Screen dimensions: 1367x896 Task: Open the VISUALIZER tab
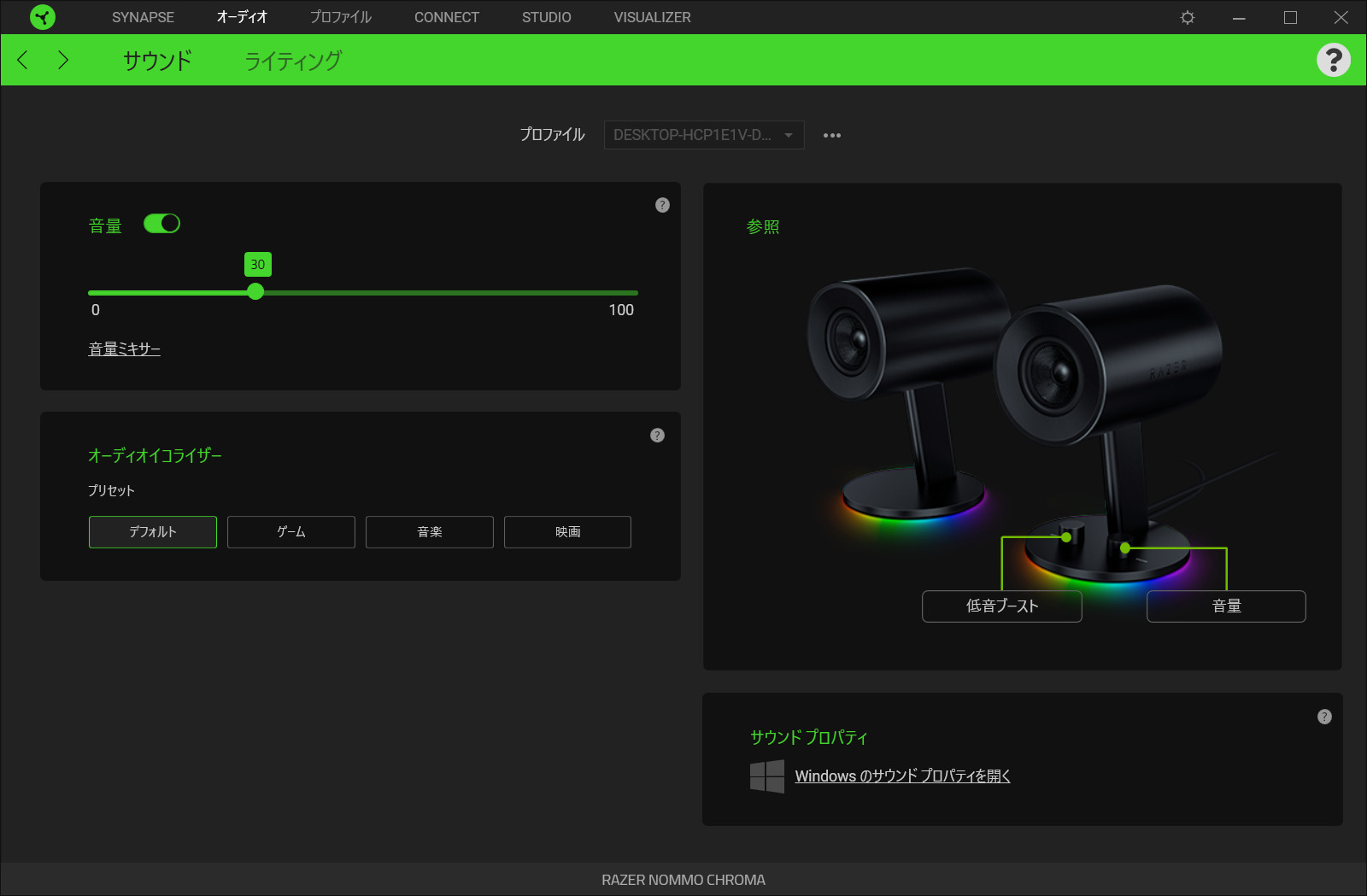point(653,17)
